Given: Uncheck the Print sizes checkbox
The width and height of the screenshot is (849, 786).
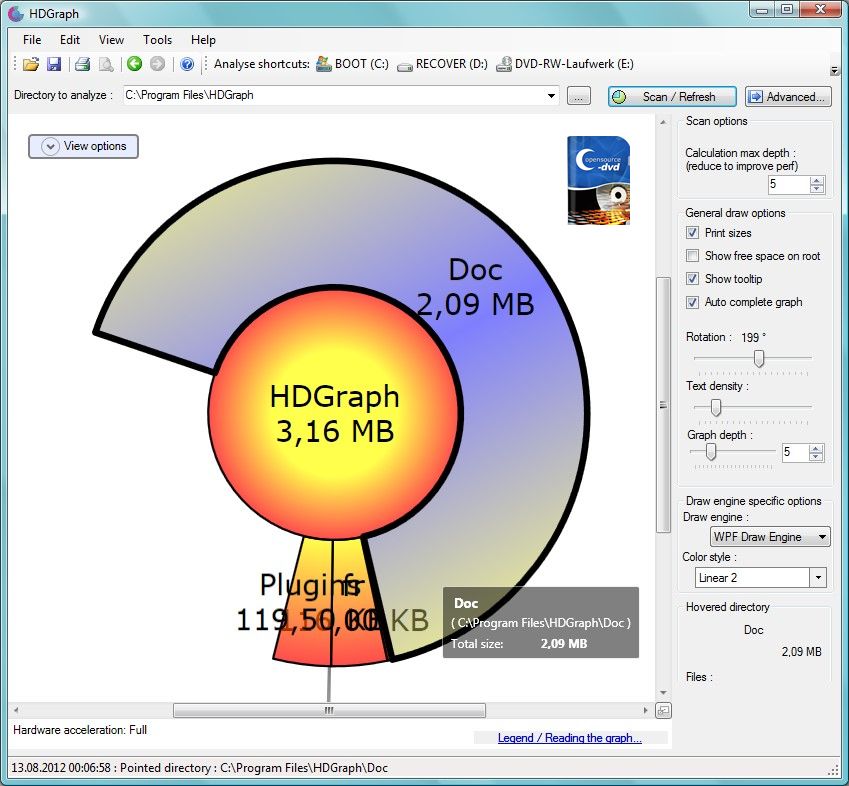Looking at the screenshot, I should click(692, 233).
